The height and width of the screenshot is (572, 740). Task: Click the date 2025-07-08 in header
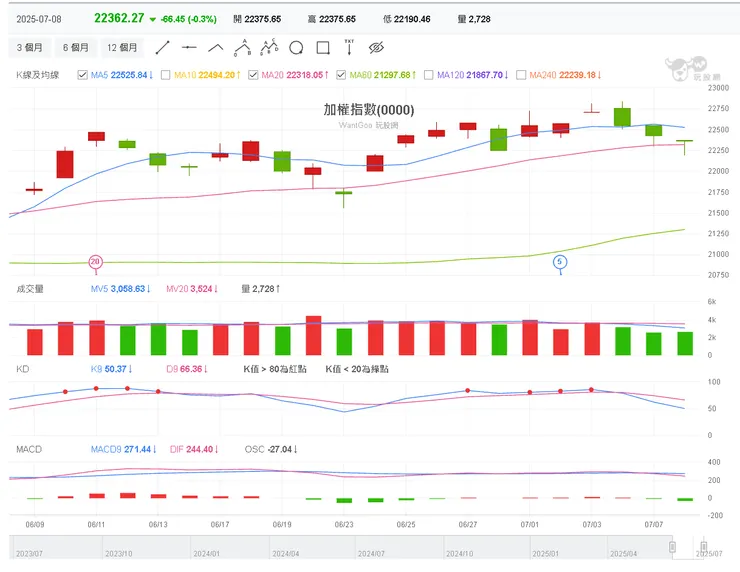(x=39, y=19)
